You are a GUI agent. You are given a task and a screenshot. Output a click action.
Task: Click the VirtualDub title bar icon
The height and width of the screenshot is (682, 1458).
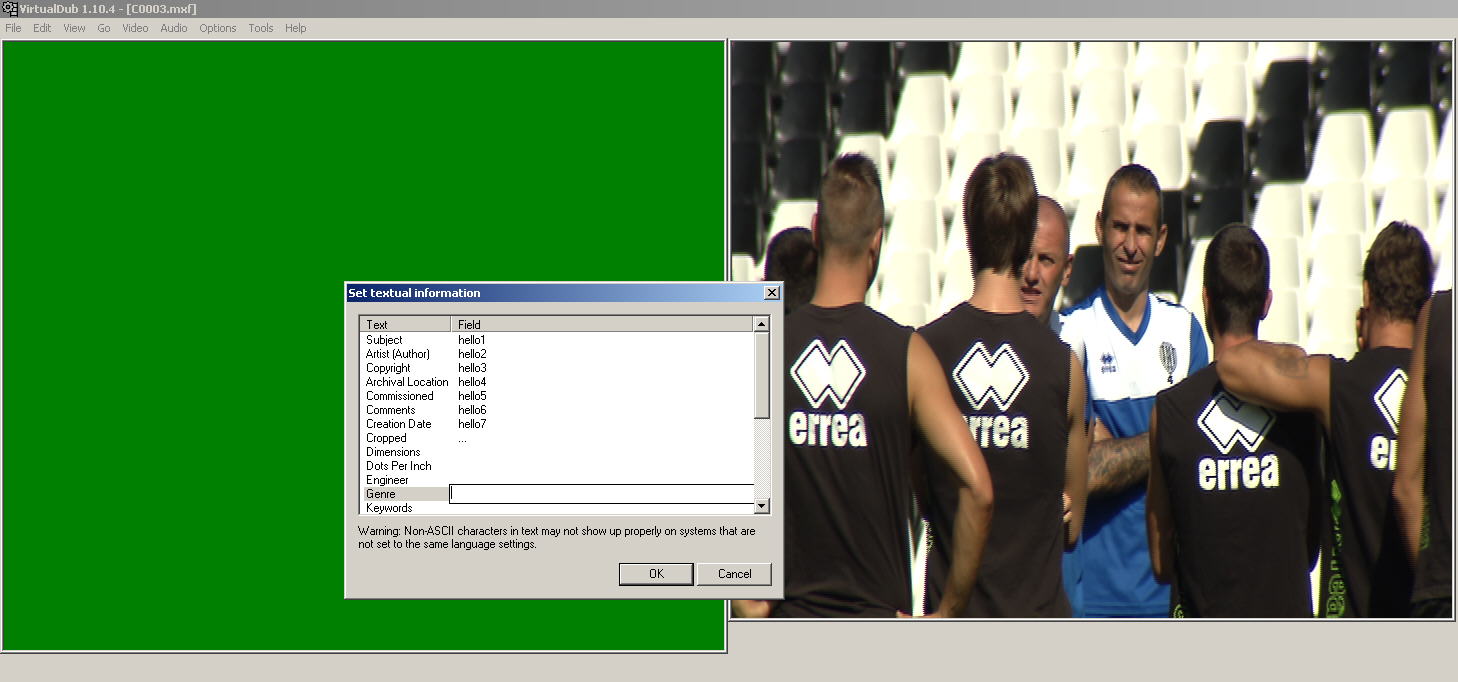pos(9,9)
